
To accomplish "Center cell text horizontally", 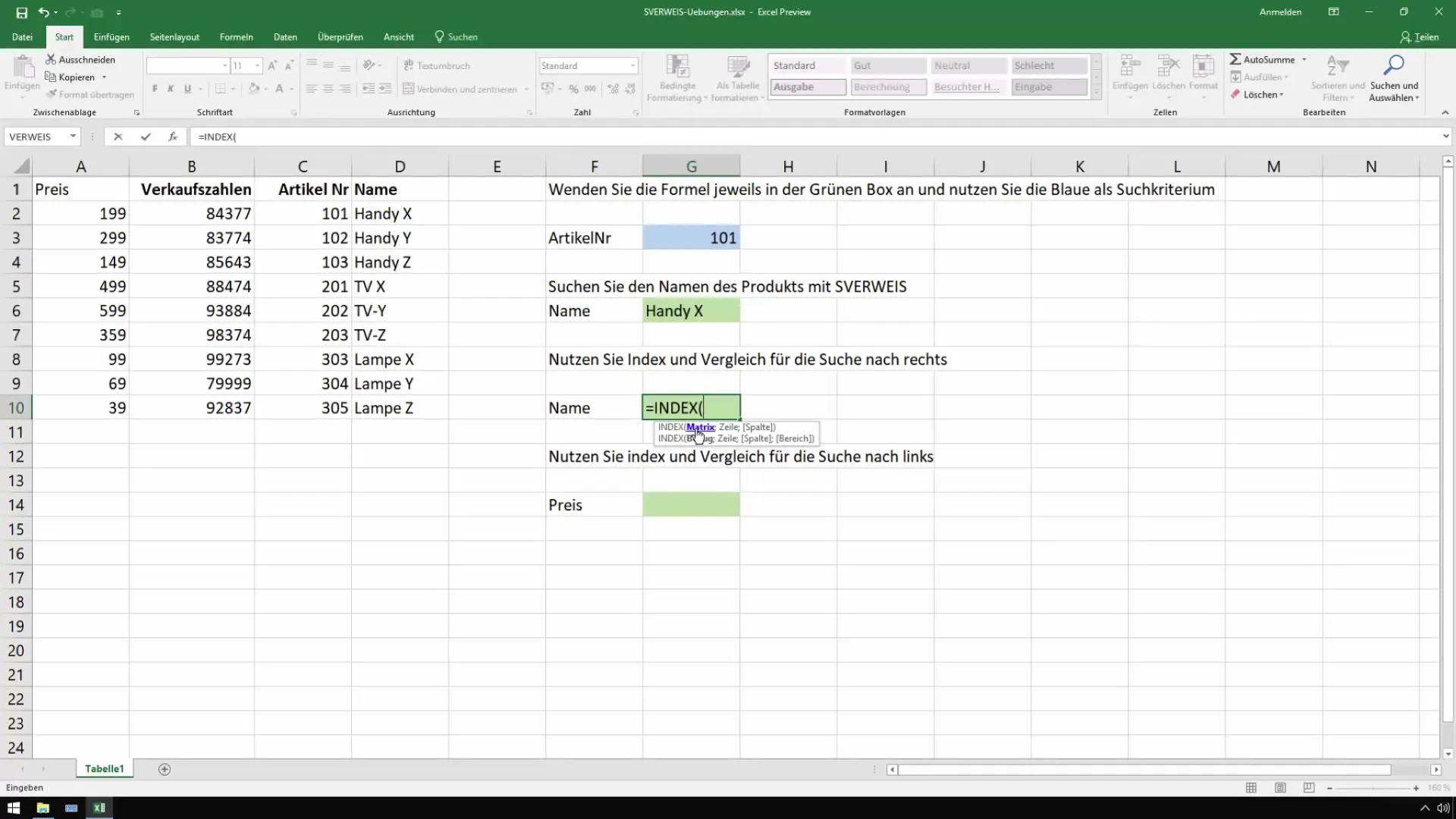I will point(328,89).
